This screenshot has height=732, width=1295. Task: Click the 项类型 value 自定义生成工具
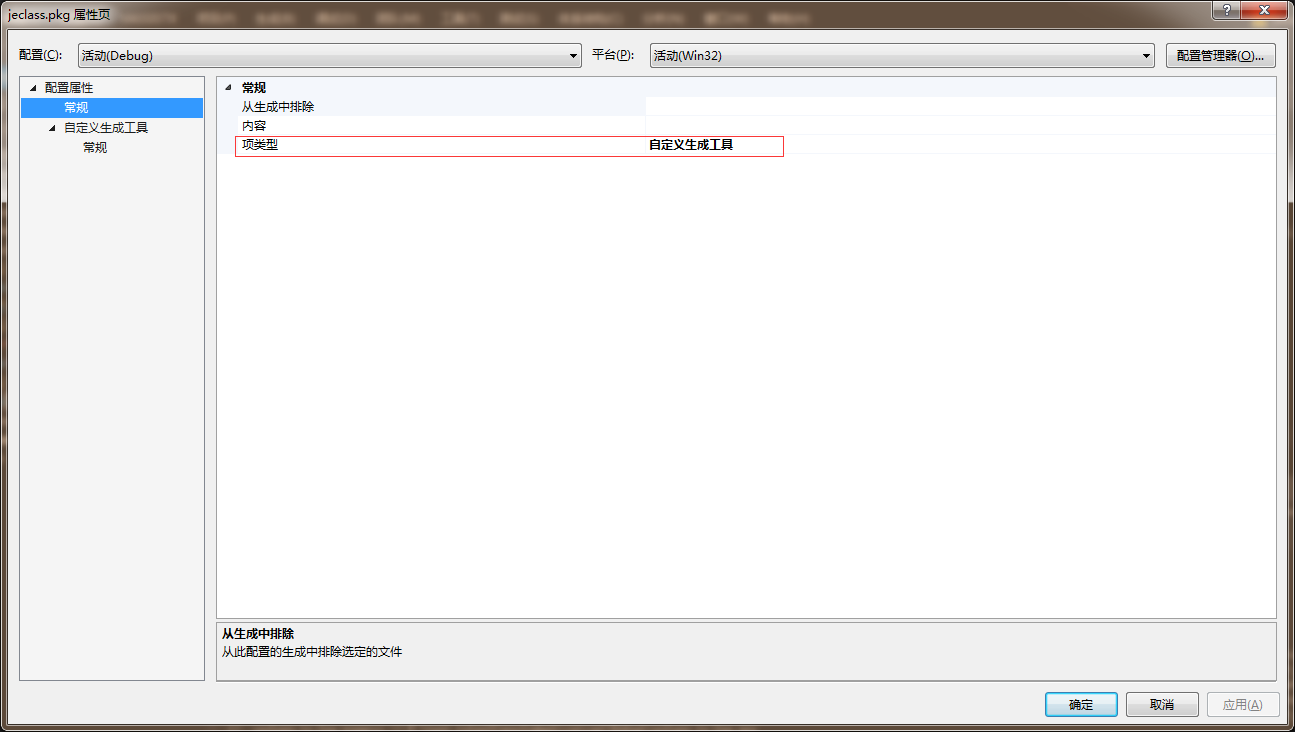[691, 145]
